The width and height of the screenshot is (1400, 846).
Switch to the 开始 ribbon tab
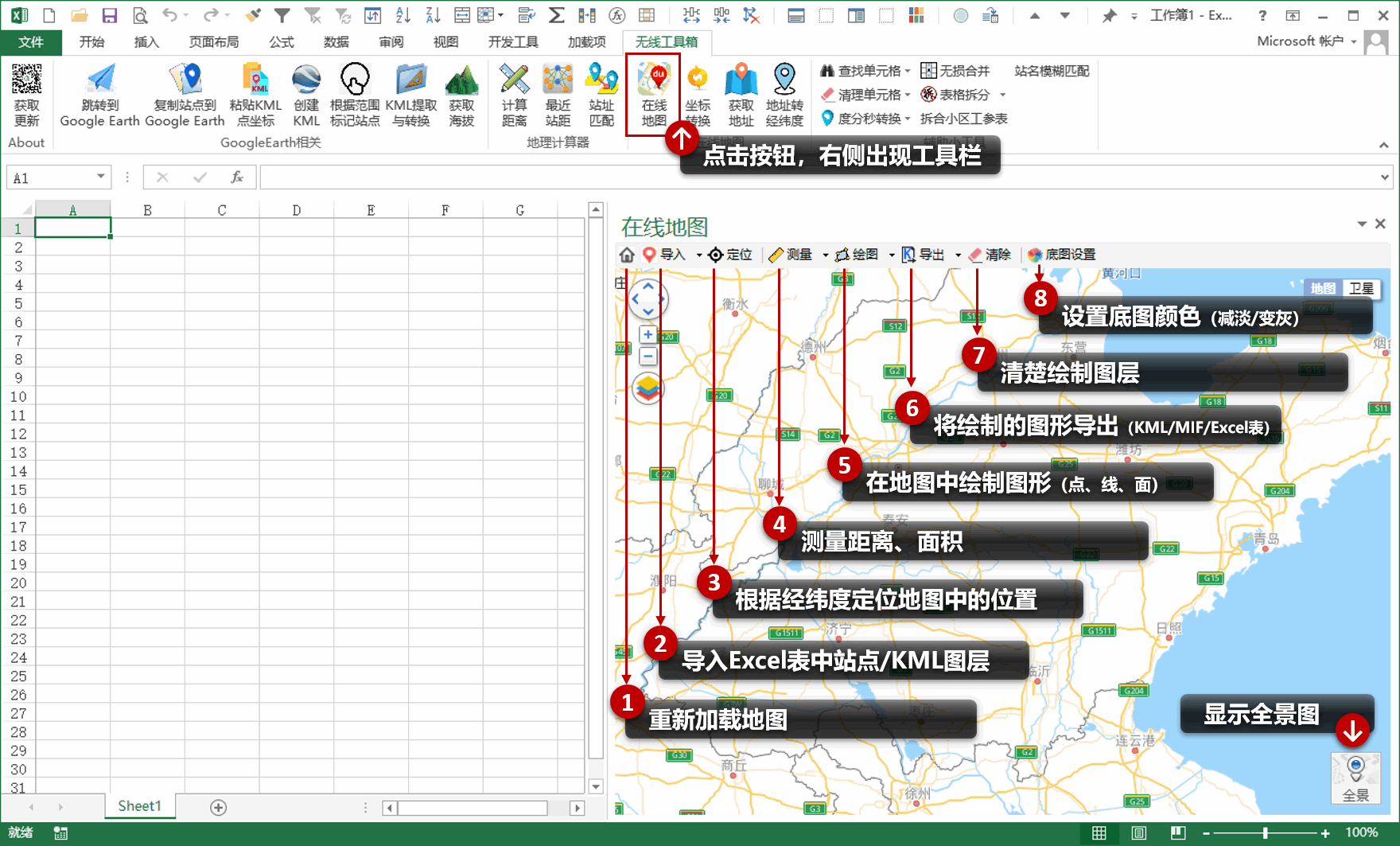point(91,42)
